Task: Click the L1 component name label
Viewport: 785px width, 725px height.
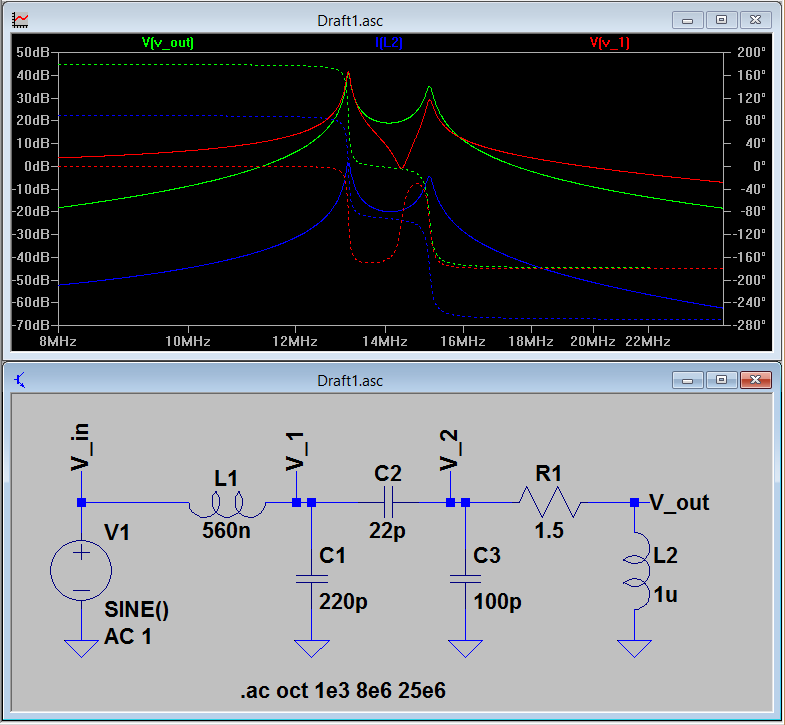Action: (226, 479)
